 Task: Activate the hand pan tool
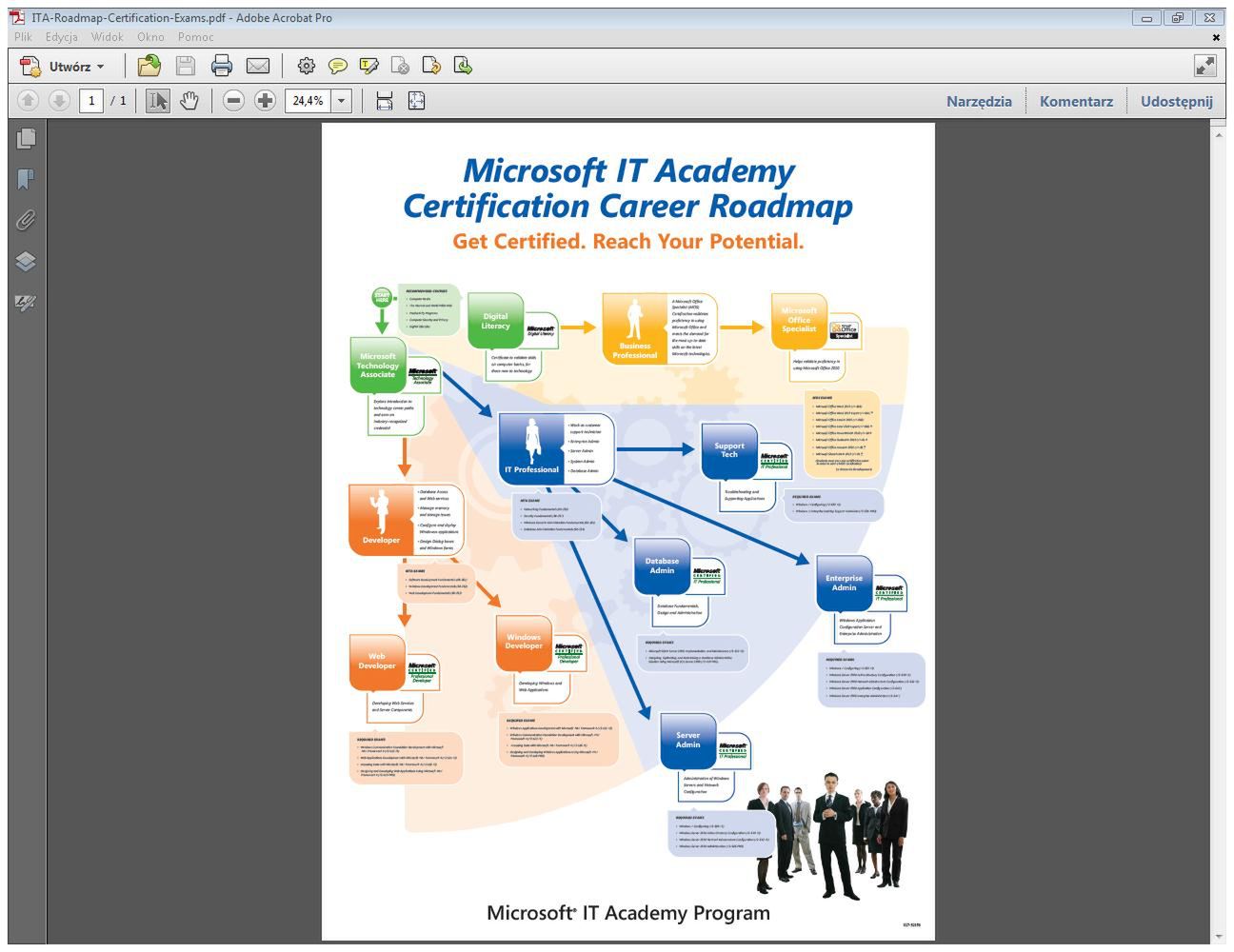(189, 100)
